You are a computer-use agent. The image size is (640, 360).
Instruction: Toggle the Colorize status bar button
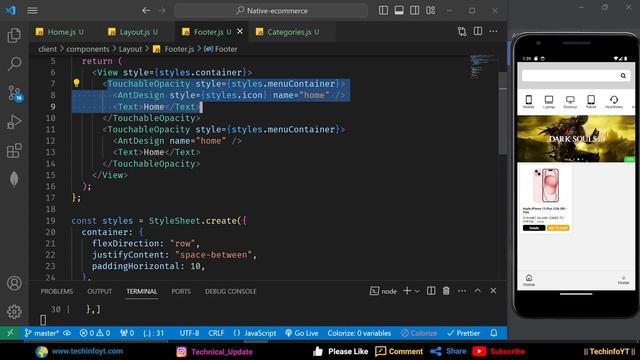click(x=419, y=333)
